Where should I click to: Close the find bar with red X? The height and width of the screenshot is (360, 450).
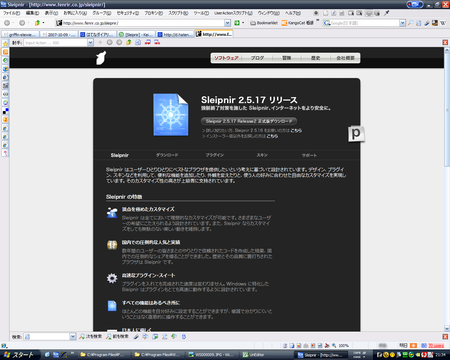445,337
